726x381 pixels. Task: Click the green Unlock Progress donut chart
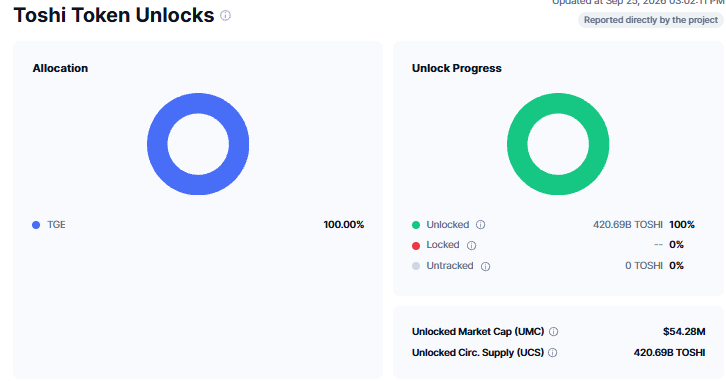(x=558, y=144)
